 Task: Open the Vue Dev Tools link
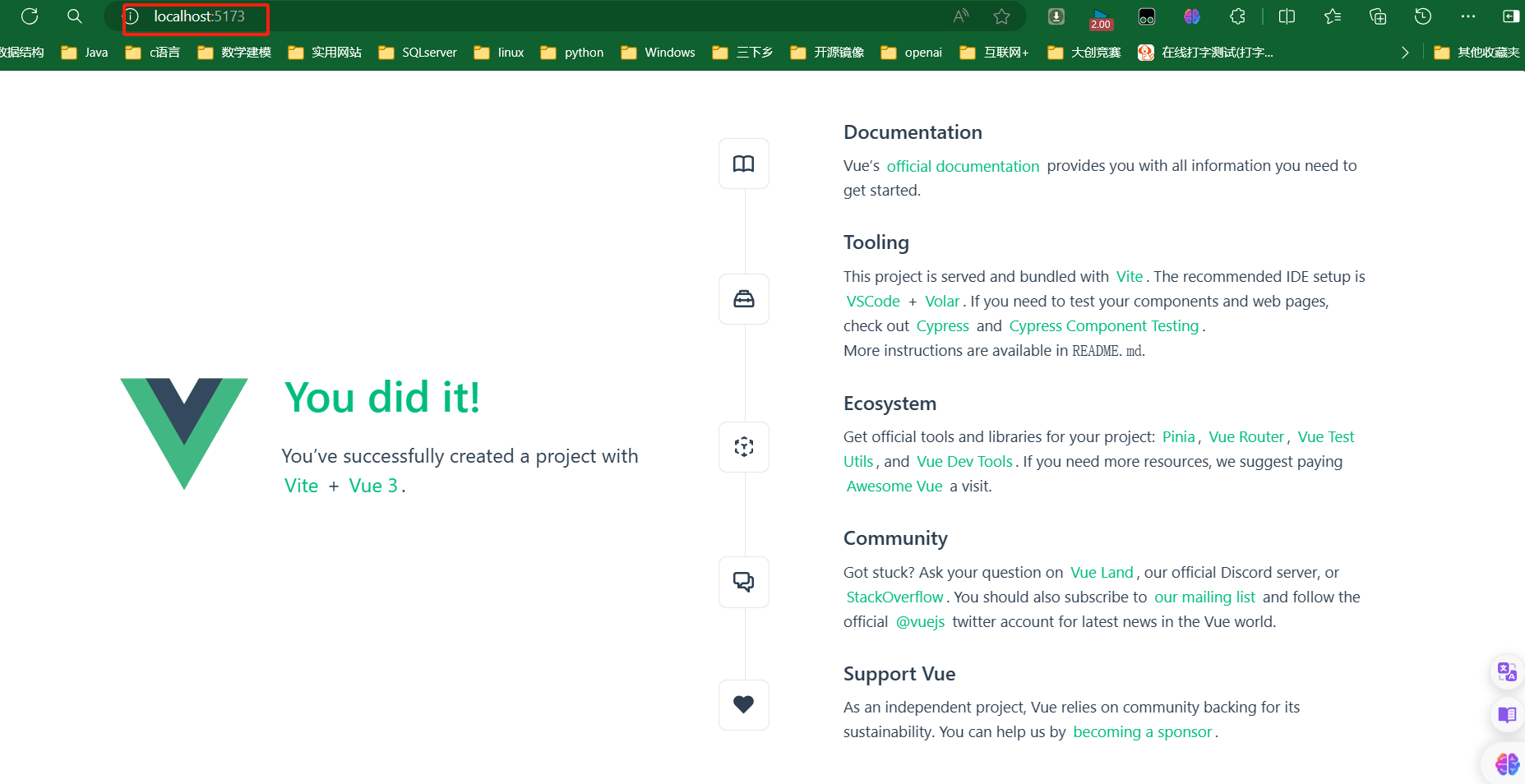click(964, 462)
